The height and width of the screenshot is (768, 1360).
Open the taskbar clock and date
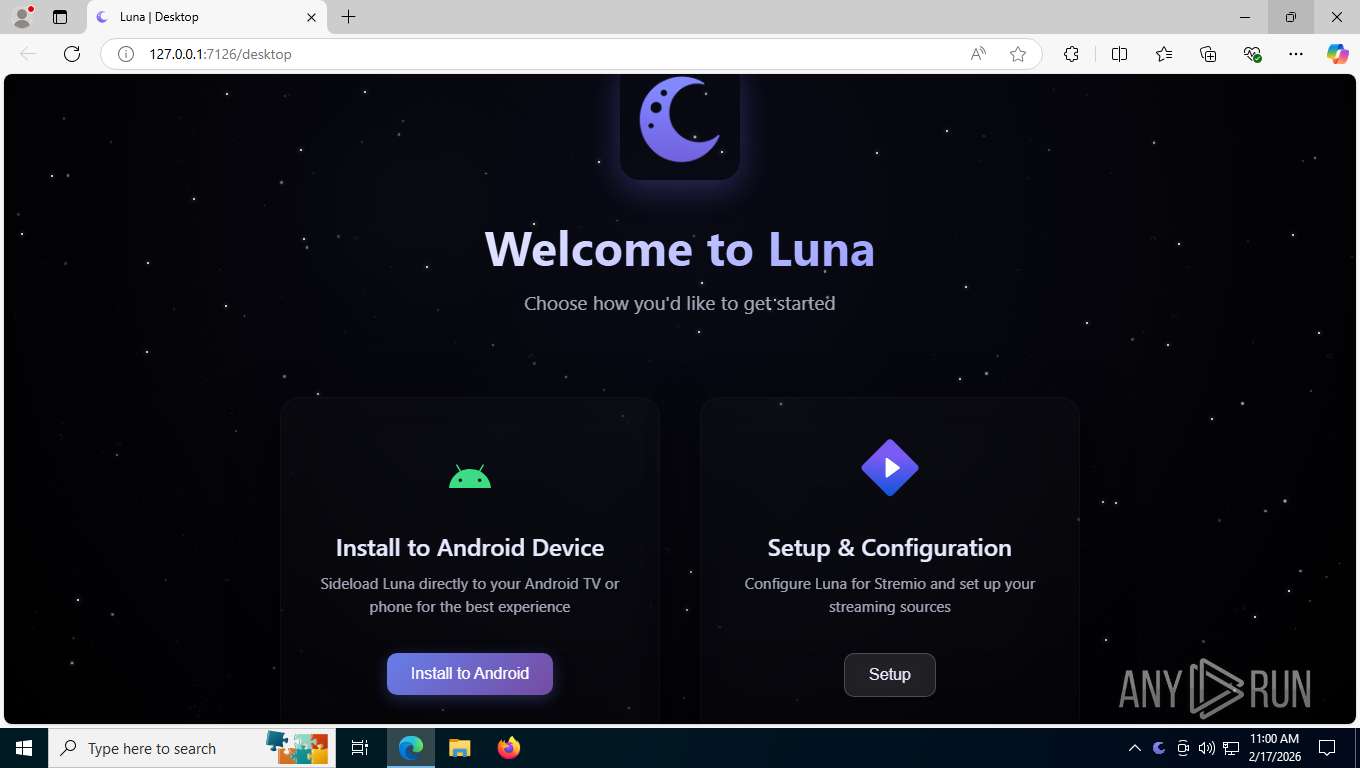[1274, 748]
